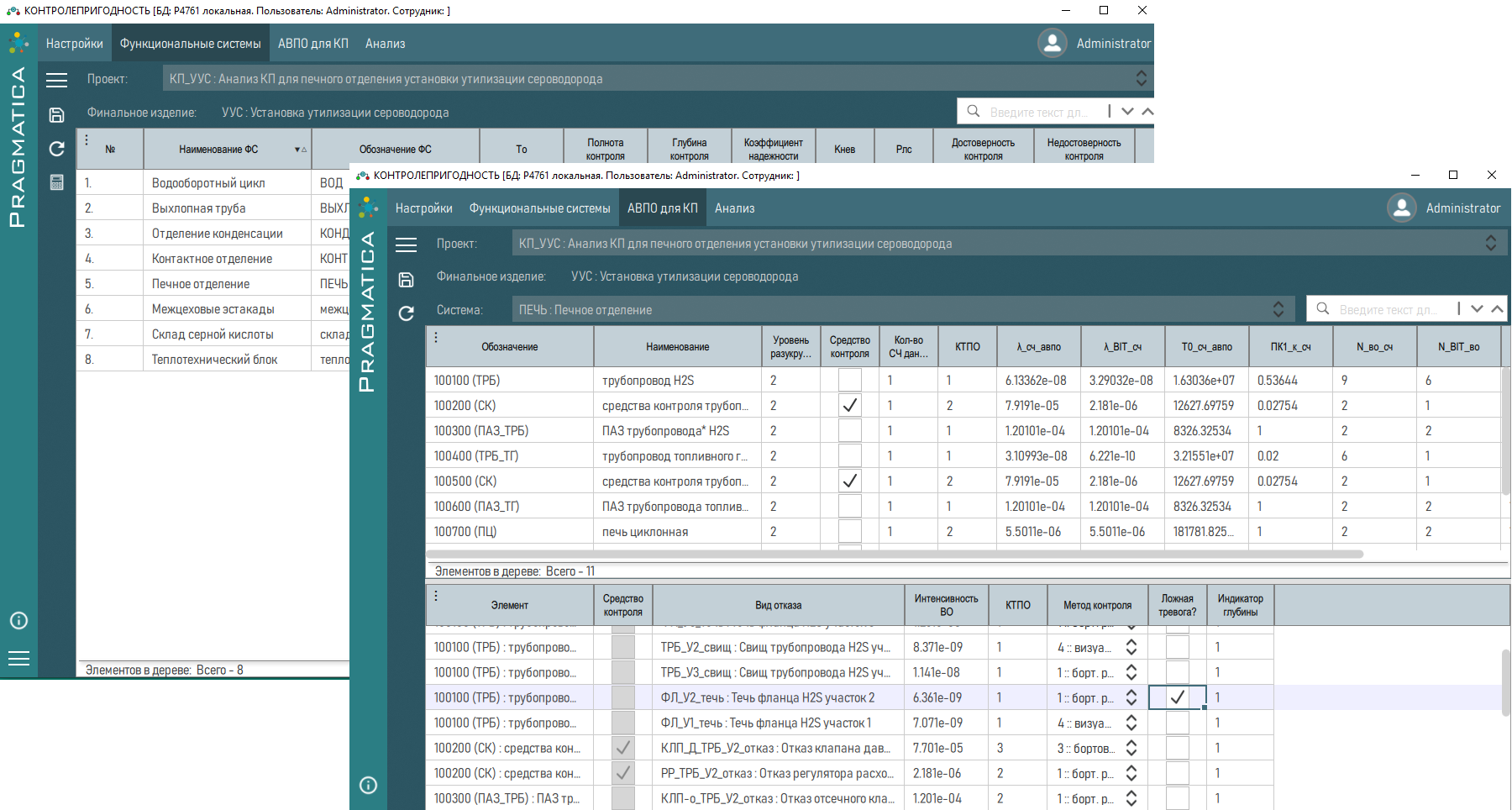Click the save icon in the front window
Viewport: 1512px width, 810px height.
[406, 280]
